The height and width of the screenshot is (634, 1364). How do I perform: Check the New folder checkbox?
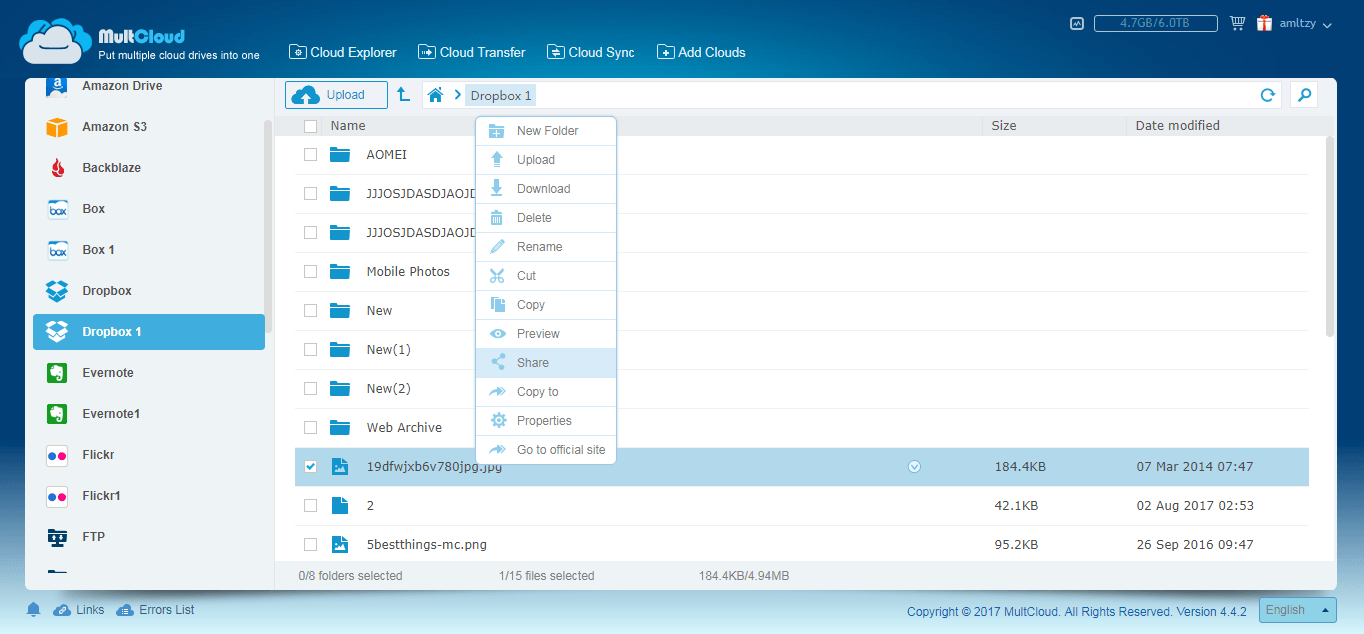311,311
